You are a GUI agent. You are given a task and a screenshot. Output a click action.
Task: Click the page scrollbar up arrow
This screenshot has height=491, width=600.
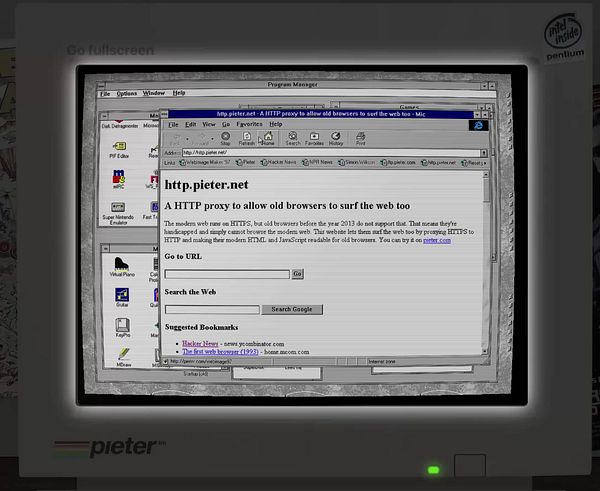(486, 175)
